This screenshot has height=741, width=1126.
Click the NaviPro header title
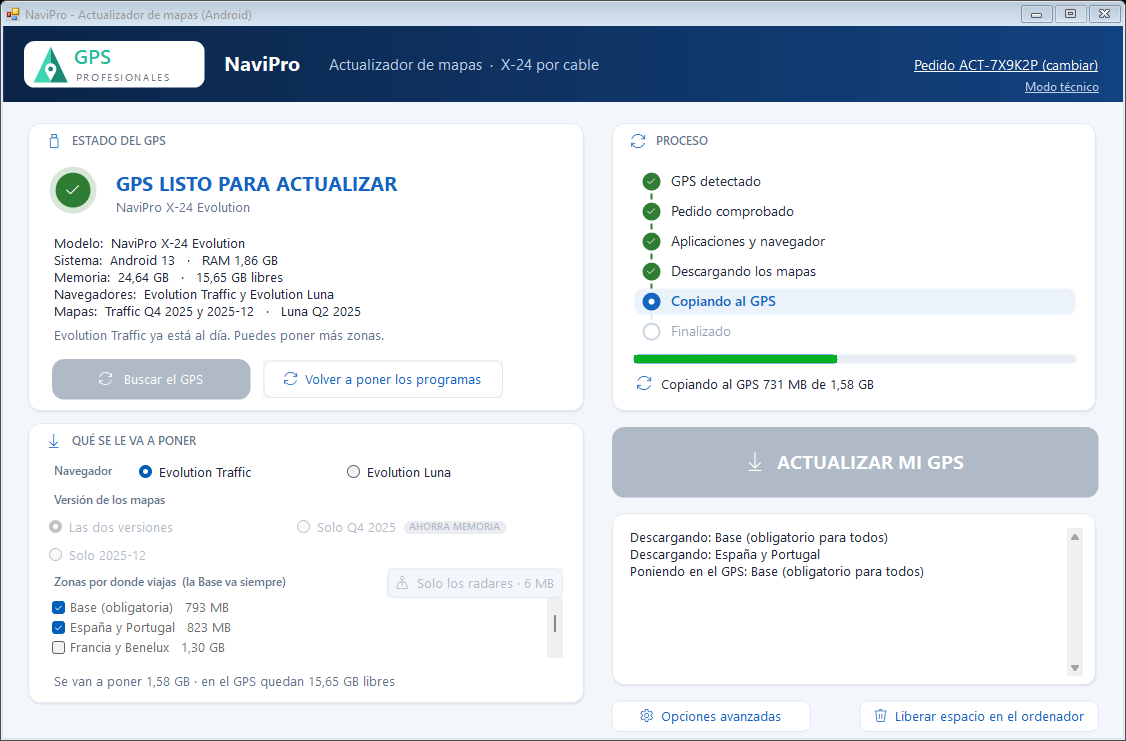pyautogui.click(x=262, y=65)
